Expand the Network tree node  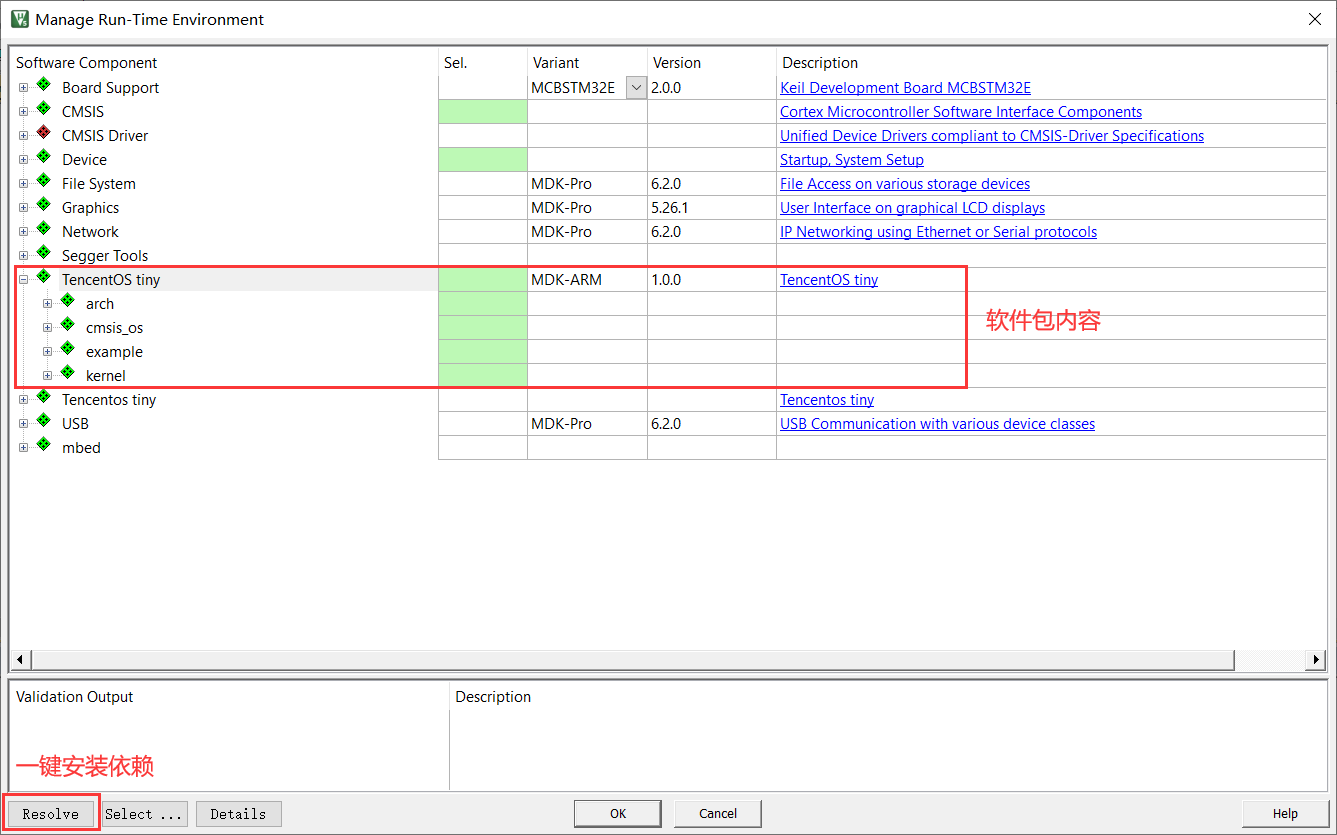click(23, 232)
